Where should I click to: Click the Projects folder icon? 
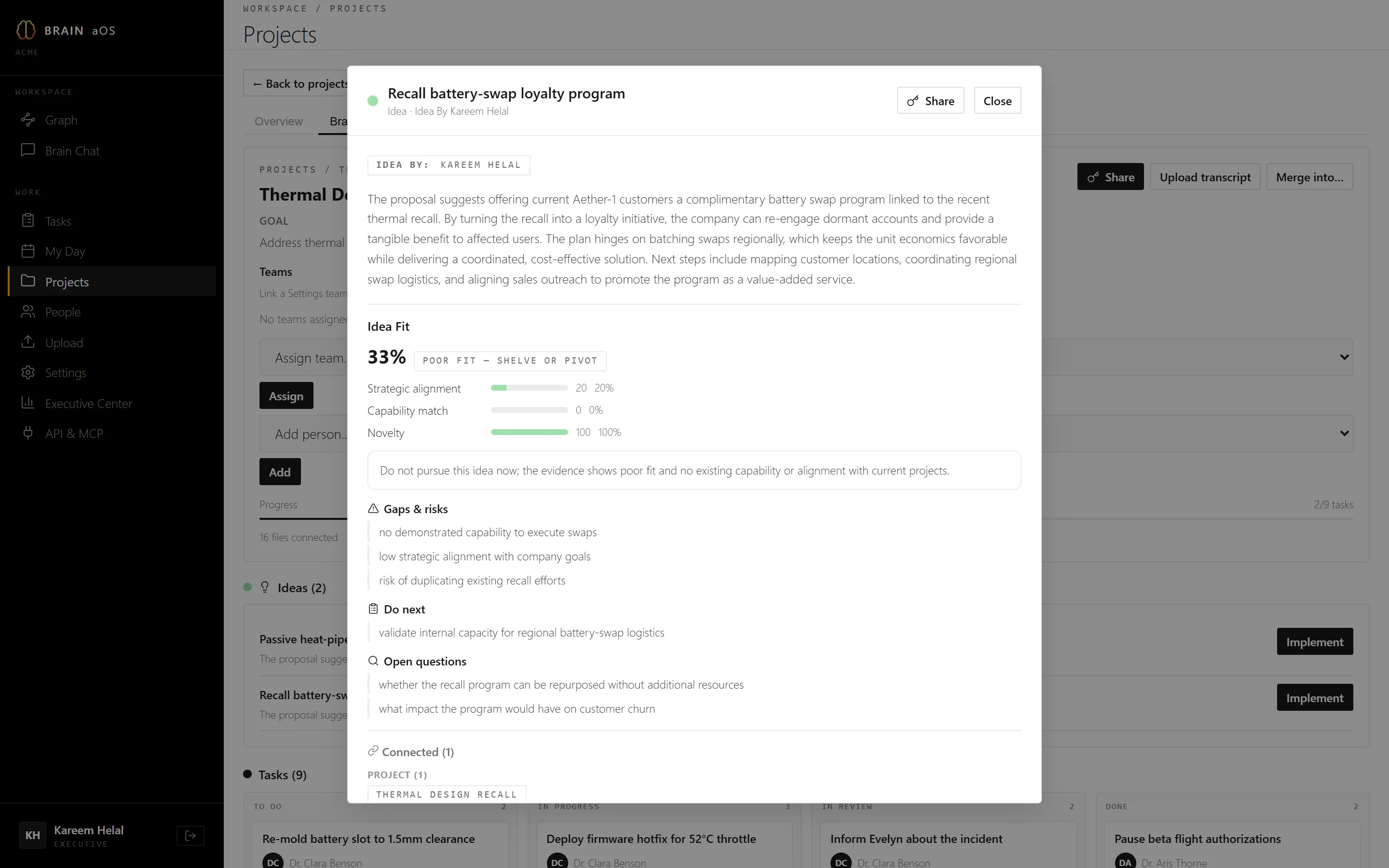coord(27,281)
